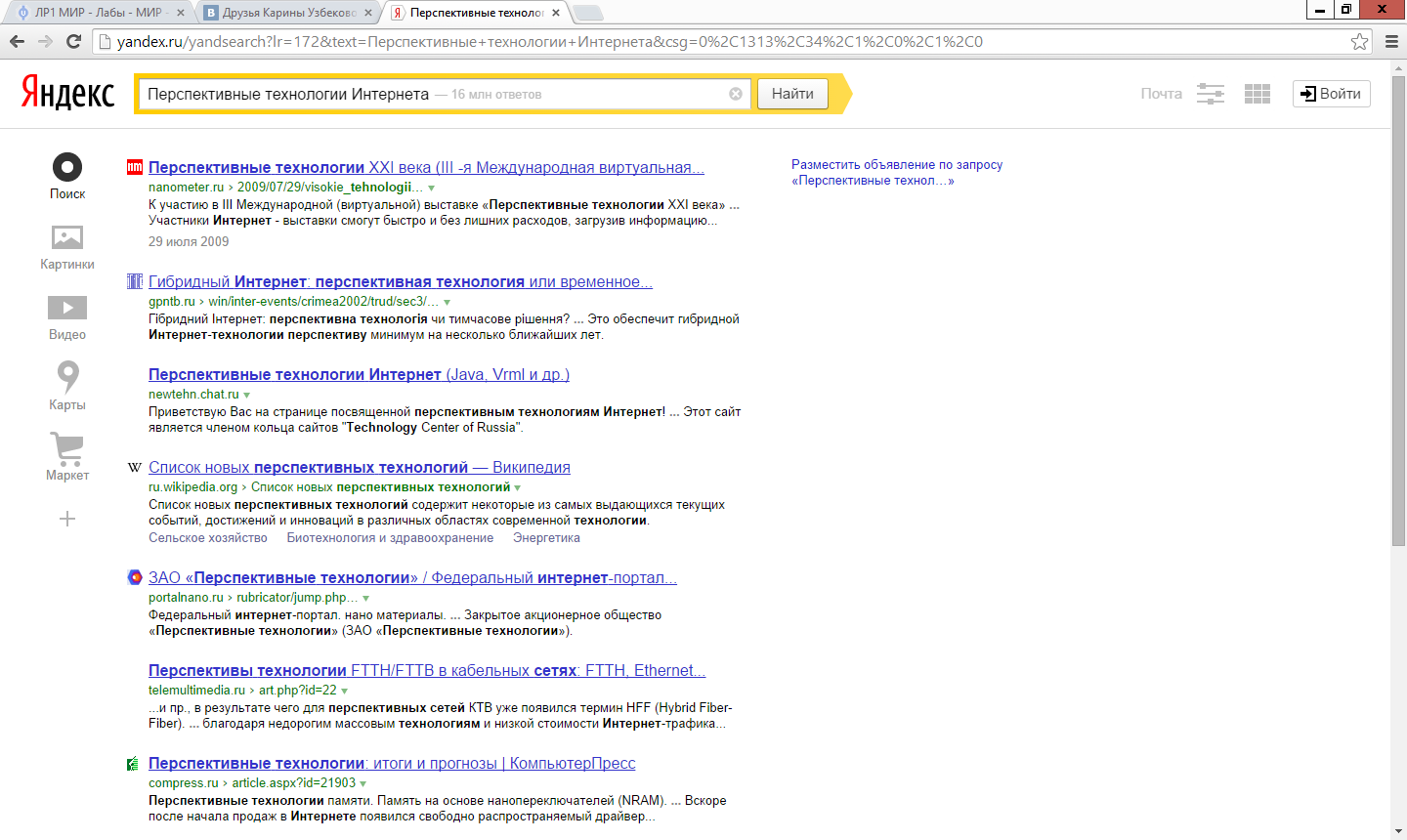
Task: Click the Войти login button
Action: pos(1332,94)
